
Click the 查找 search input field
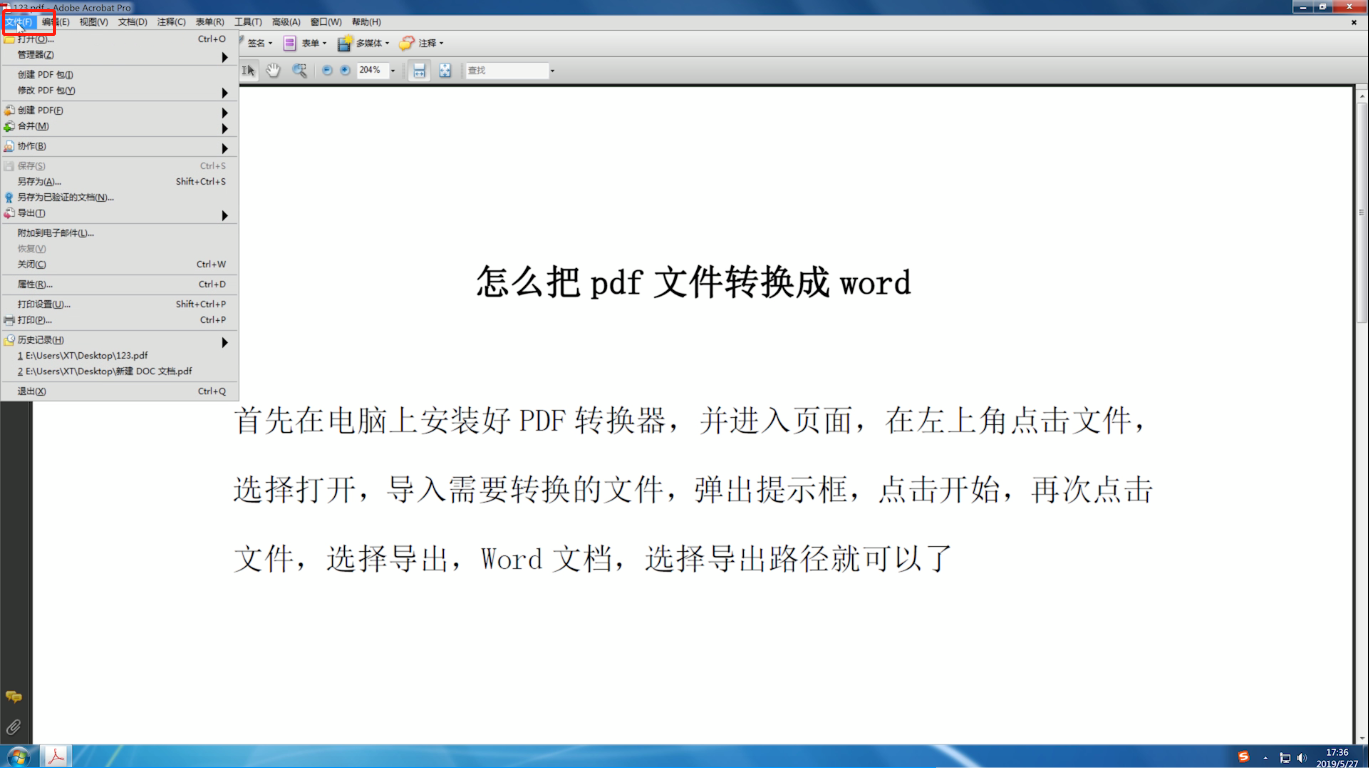pyautogui.click(x=507, y=71)
